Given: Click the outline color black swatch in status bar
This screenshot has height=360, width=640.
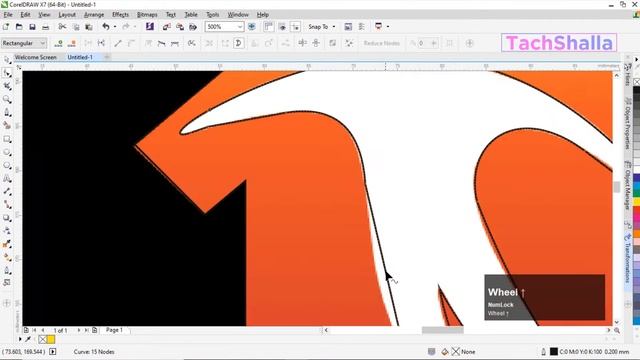Looking at the screenshot, I should pos(553,351).
